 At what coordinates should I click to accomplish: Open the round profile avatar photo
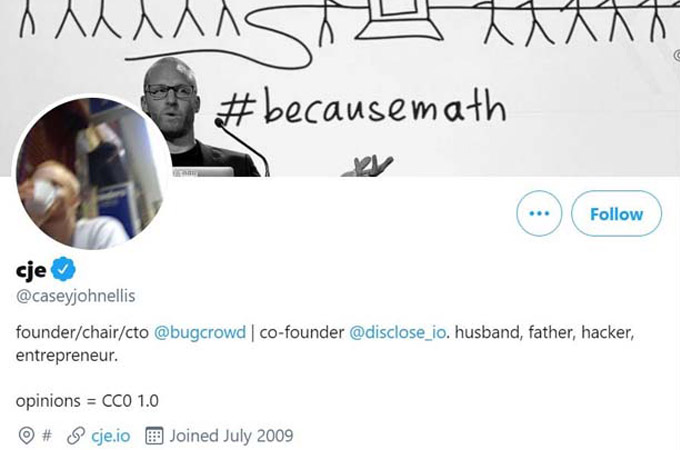click(91, 173)
